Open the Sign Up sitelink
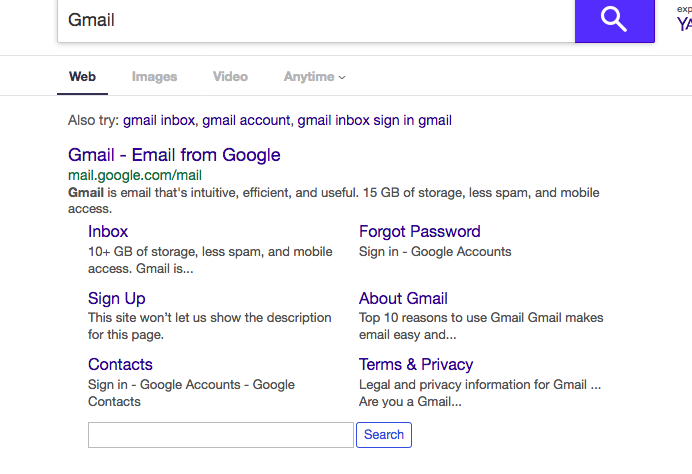Image resolution: width=692 pixels, height=474 pixels. tap(117, 299)
